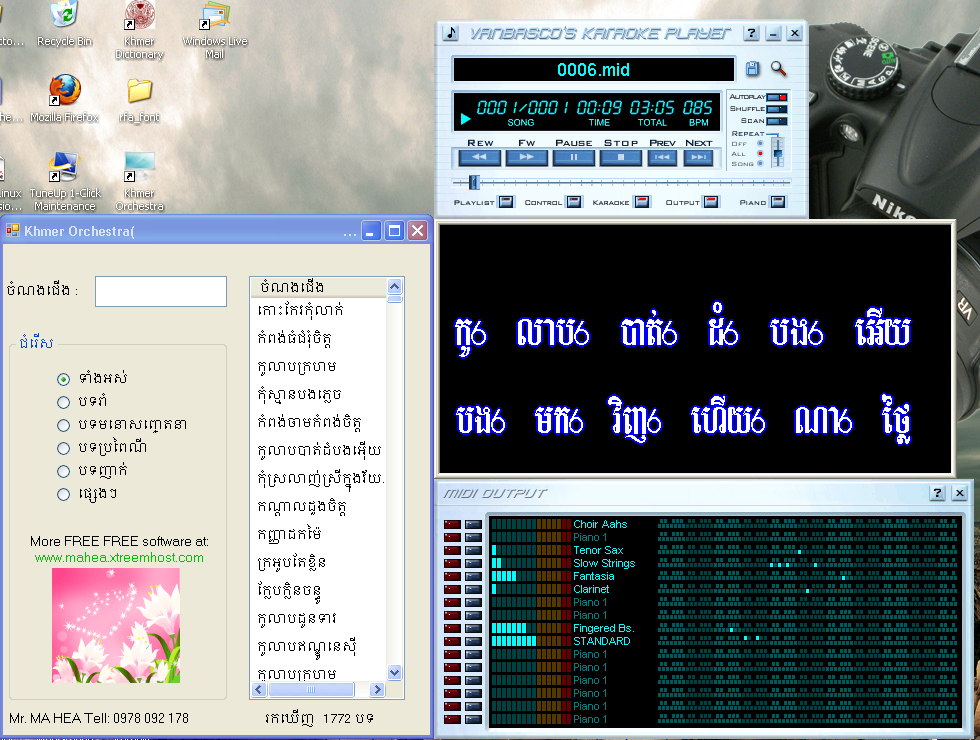980x740 pixels.
Task: Click the red button on the Slow Strings channel
Action: click(452, 563)
